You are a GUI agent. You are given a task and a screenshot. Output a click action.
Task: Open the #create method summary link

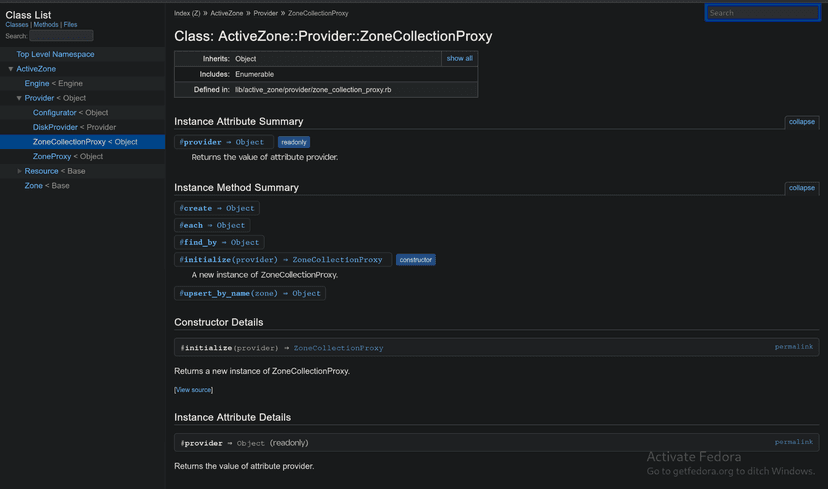click(x=196, y=208)
